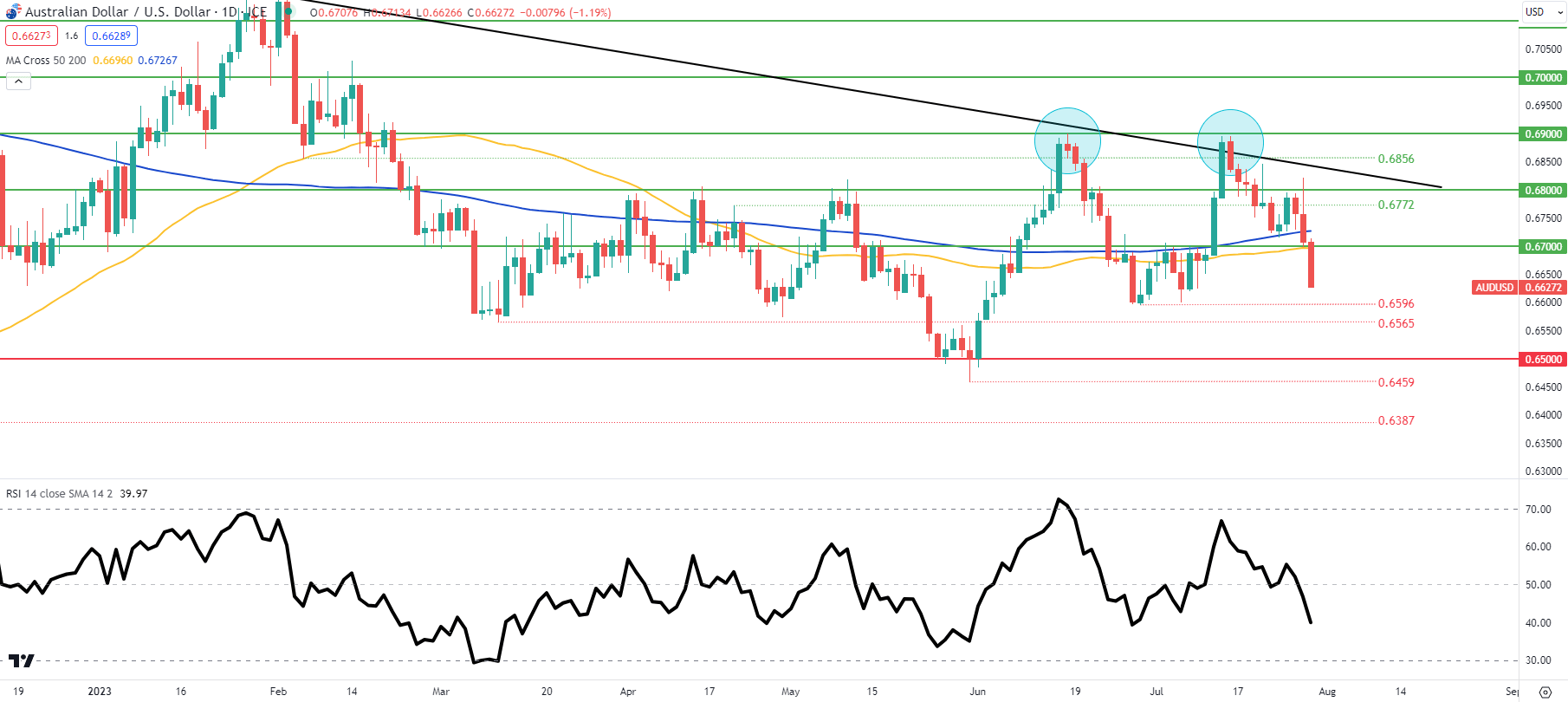The height and width of the screenshot is (702, 1568).
Task: Click the 'Mar' label on the time axis
Action: pyautogui.click(x=441, y=692)
